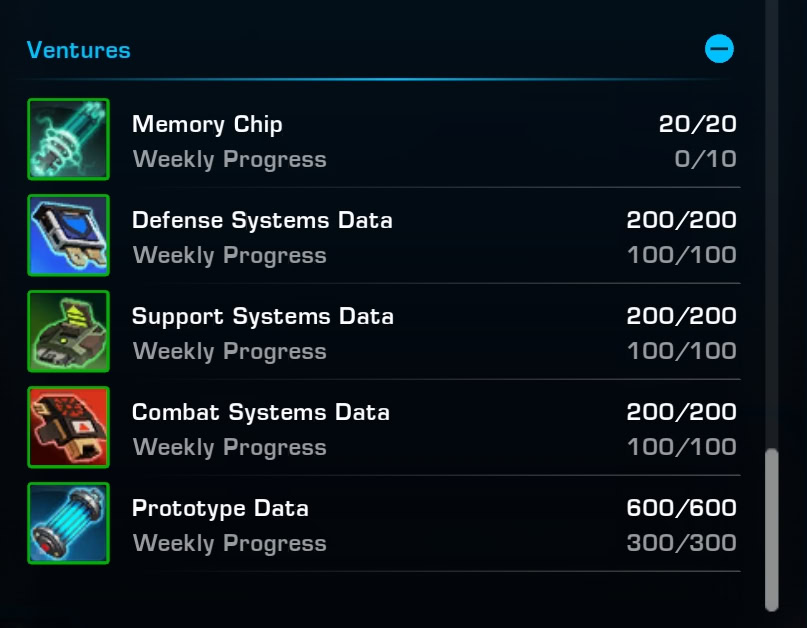807x628 pixels.
Task: Click the Memory Chip icon
Action: (68, 139)
